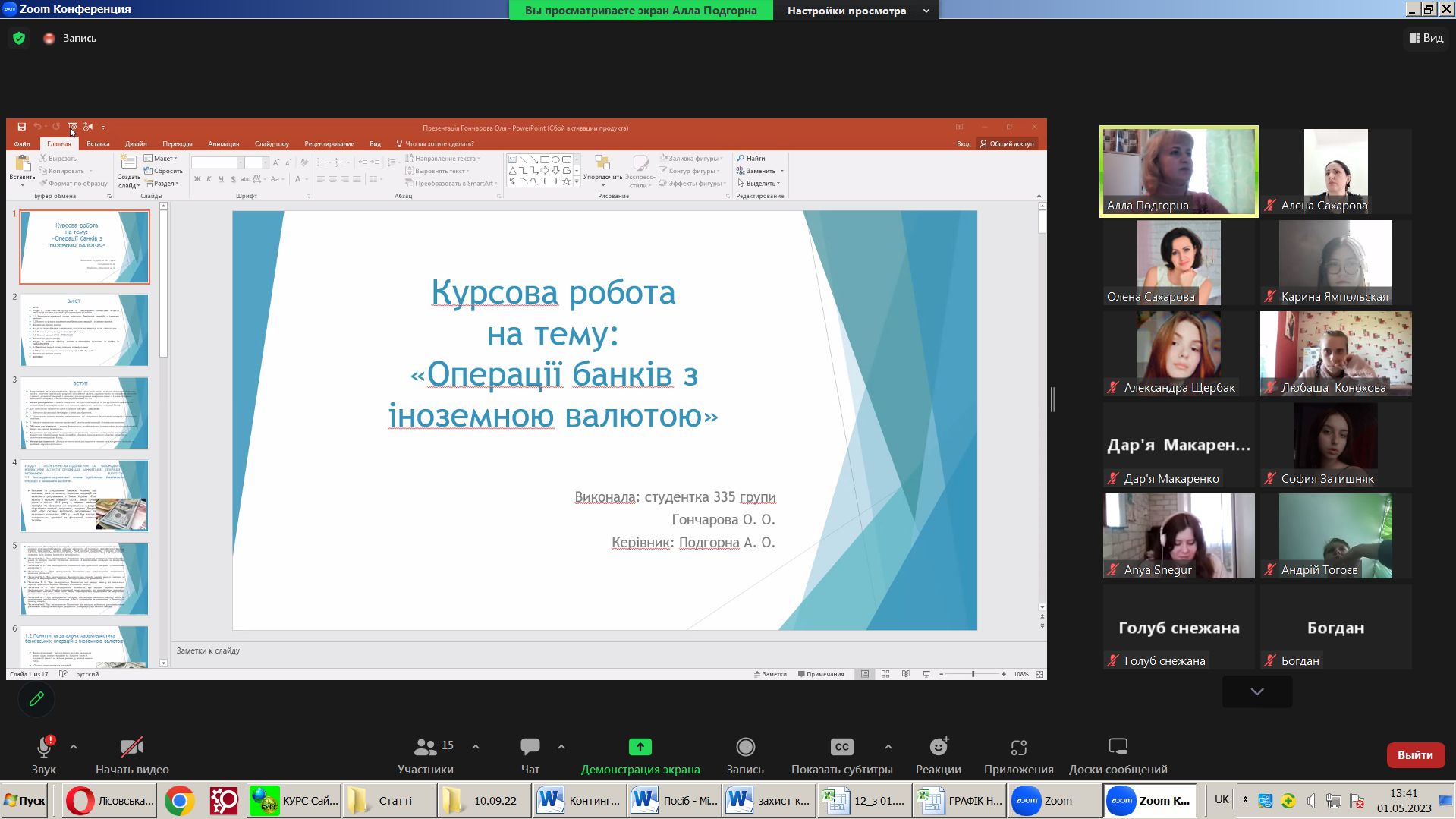
Task: Toggle Underline (Ч) formatting
Action: (221, 179)
